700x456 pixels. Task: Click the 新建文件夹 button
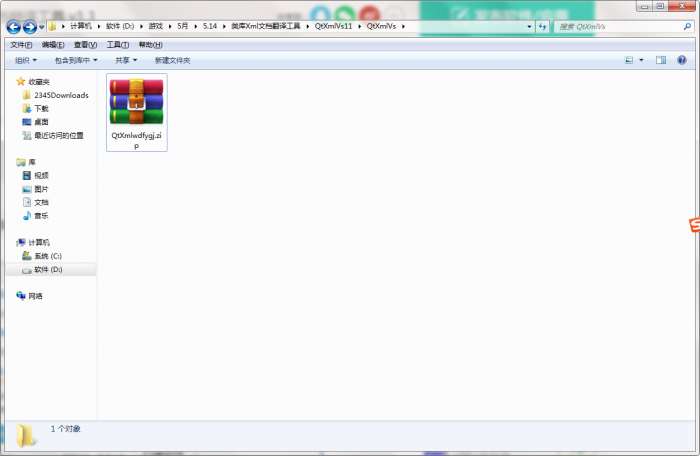[x=172, y=60]
